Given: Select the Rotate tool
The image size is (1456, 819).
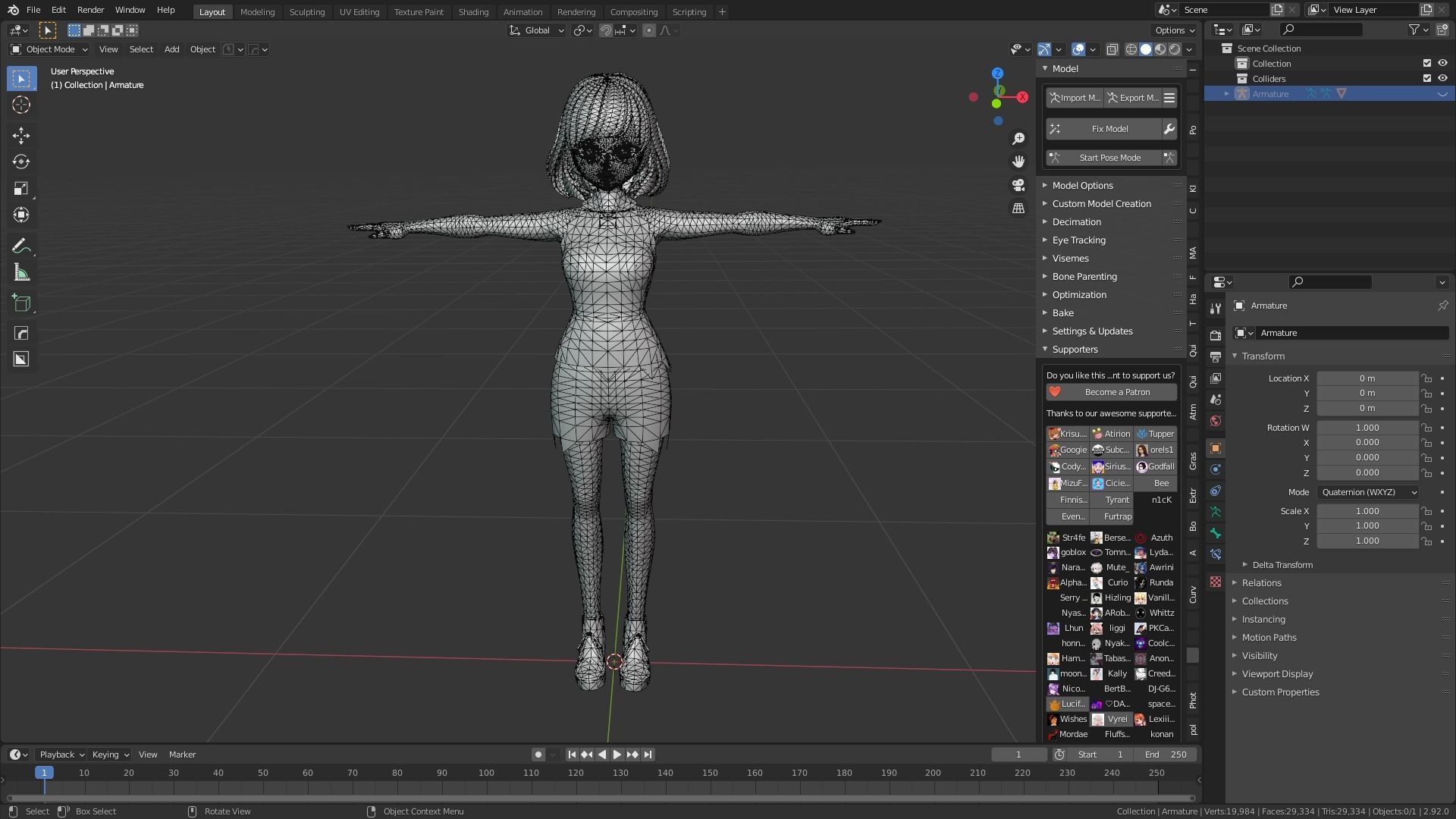Looking at the screenshot, I should 21,162.
